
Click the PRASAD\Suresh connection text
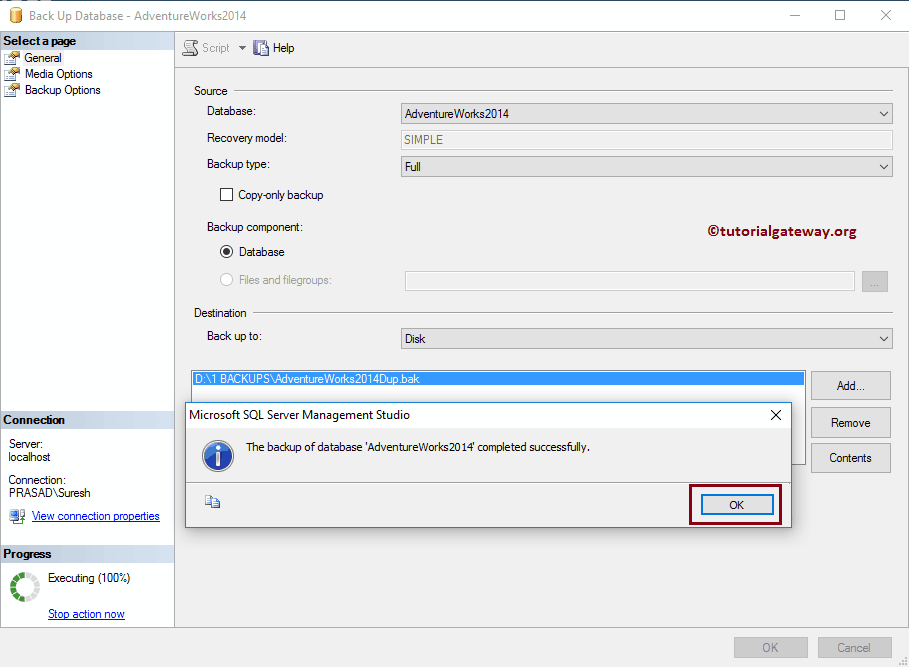[x=50, y=493]
